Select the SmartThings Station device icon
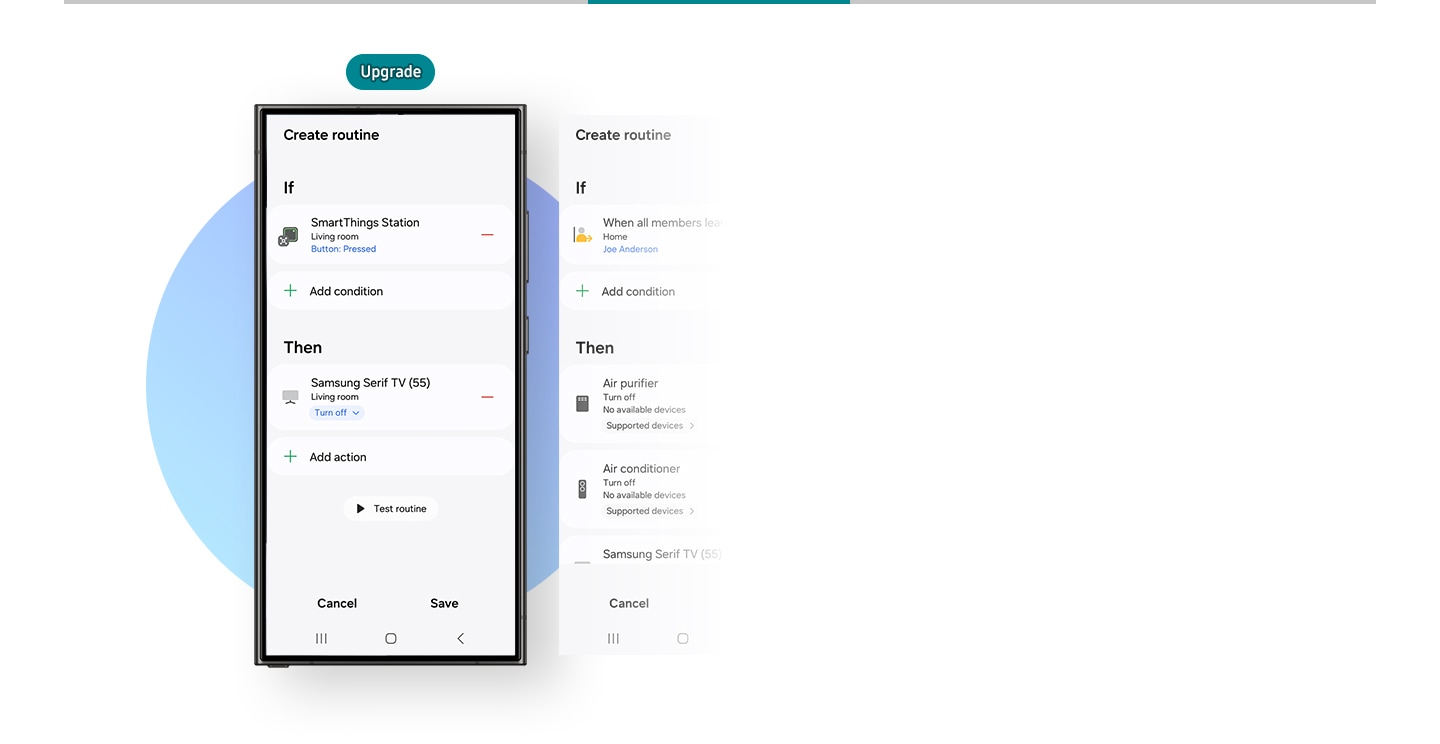Image resolution: width=1440 pixels, height=744 pixels. pos(288,235)
